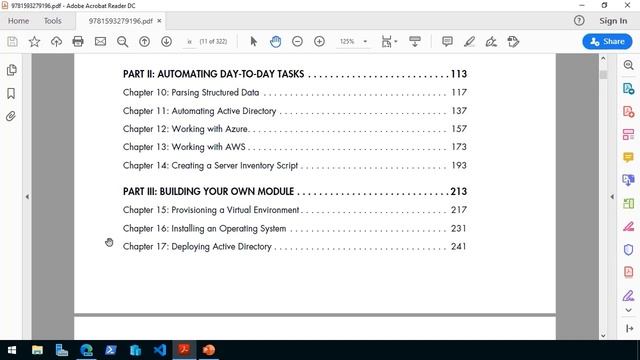640x360 pixels.
Task: Click the Chapter 10: Parsing Structured Data entry
Action: point(295,93)
